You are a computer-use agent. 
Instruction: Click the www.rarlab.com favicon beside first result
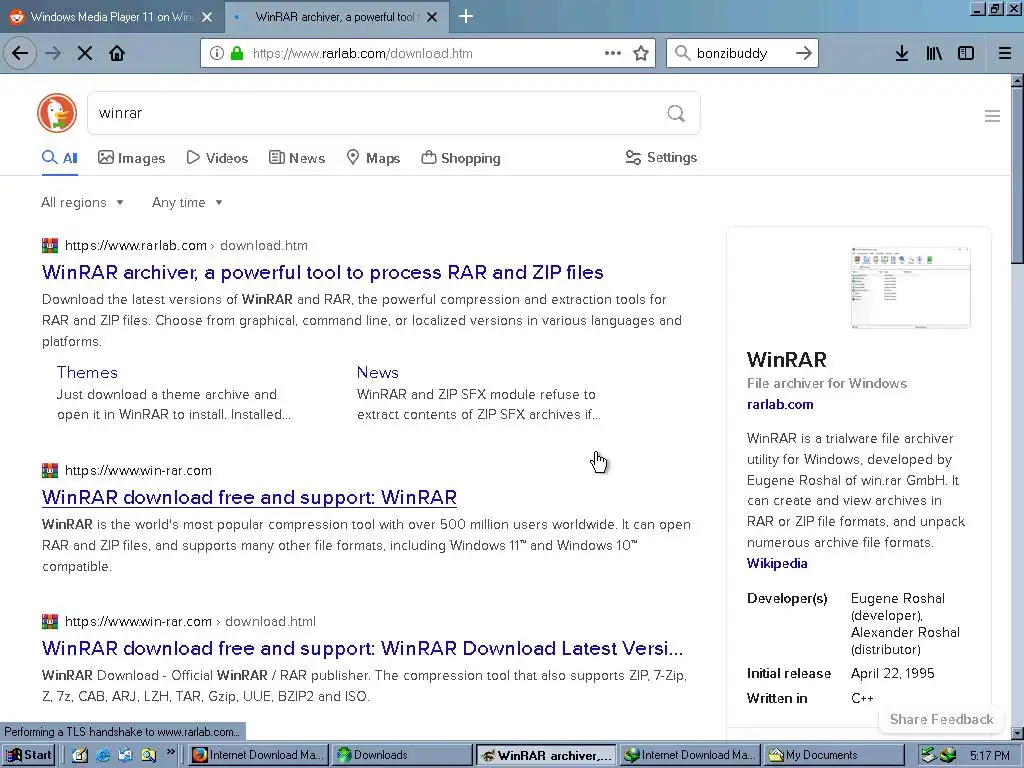coord(50,246)
